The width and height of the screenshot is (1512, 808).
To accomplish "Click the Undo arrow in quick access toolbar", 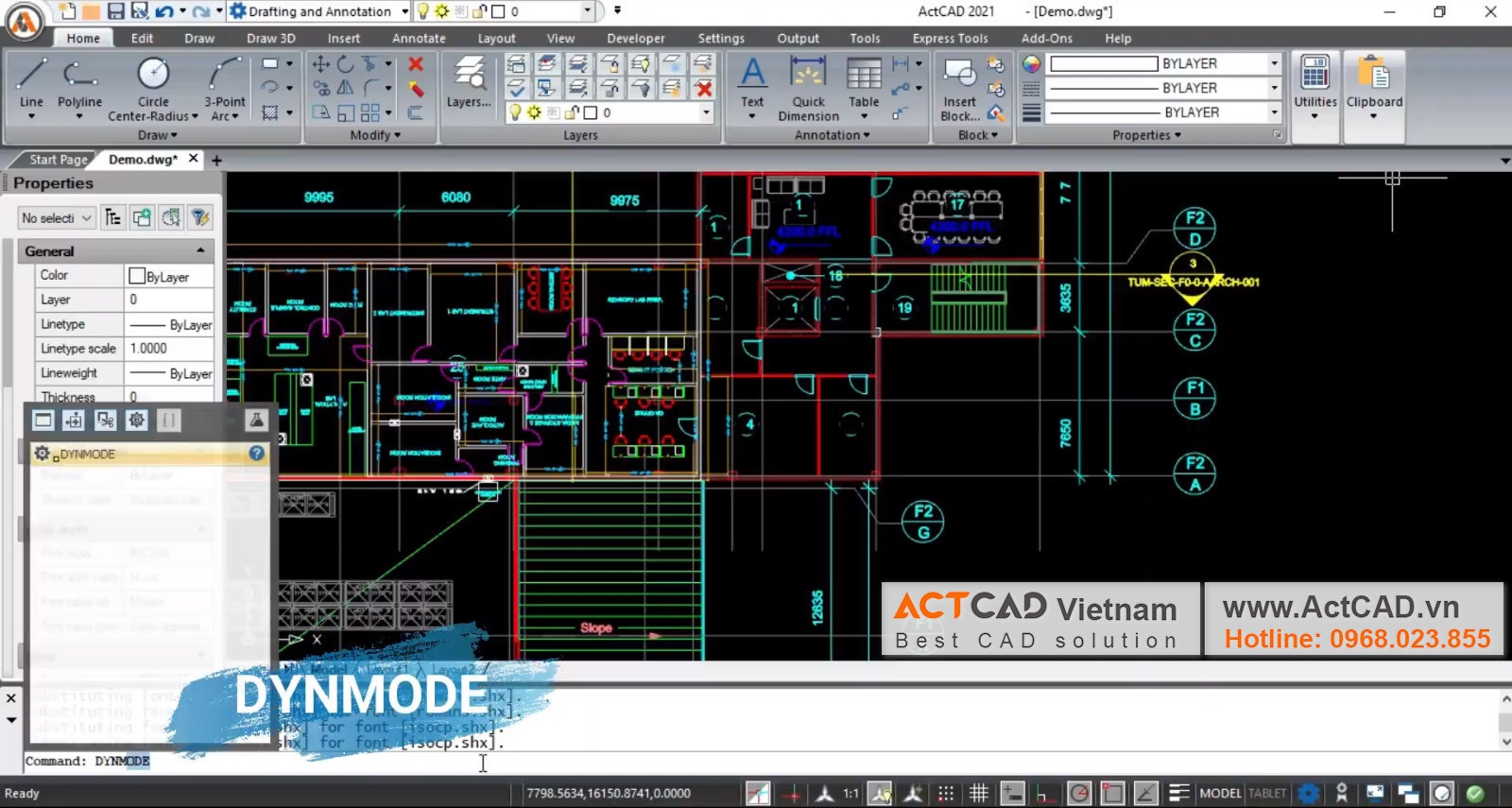I will 164,11.
